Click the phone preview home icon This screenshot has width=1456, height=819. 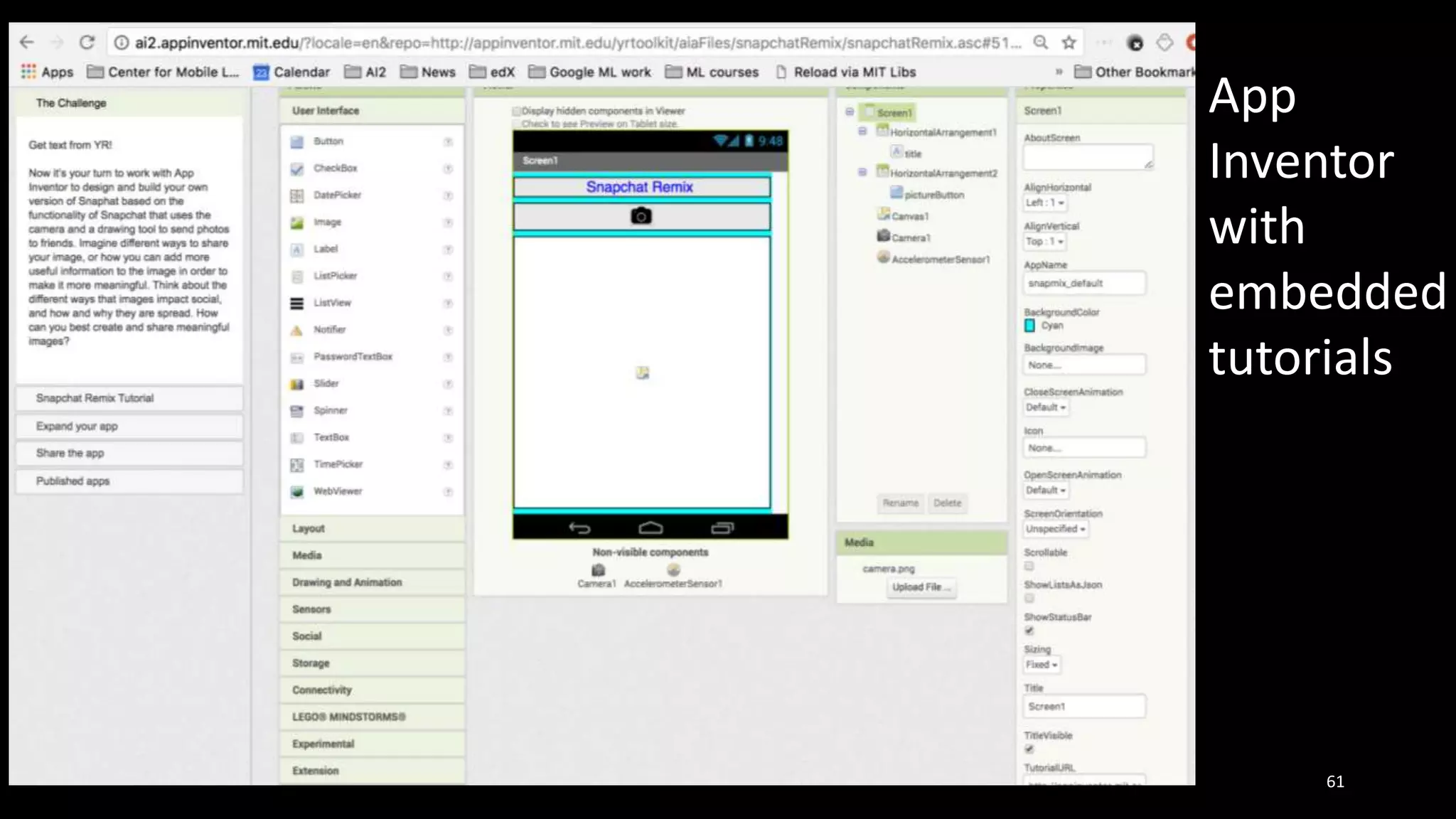pos(651,528)
